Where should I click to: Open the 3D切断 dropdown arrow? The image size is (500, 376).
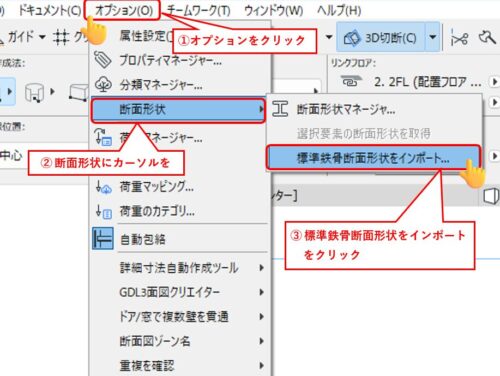click(432, 37)
